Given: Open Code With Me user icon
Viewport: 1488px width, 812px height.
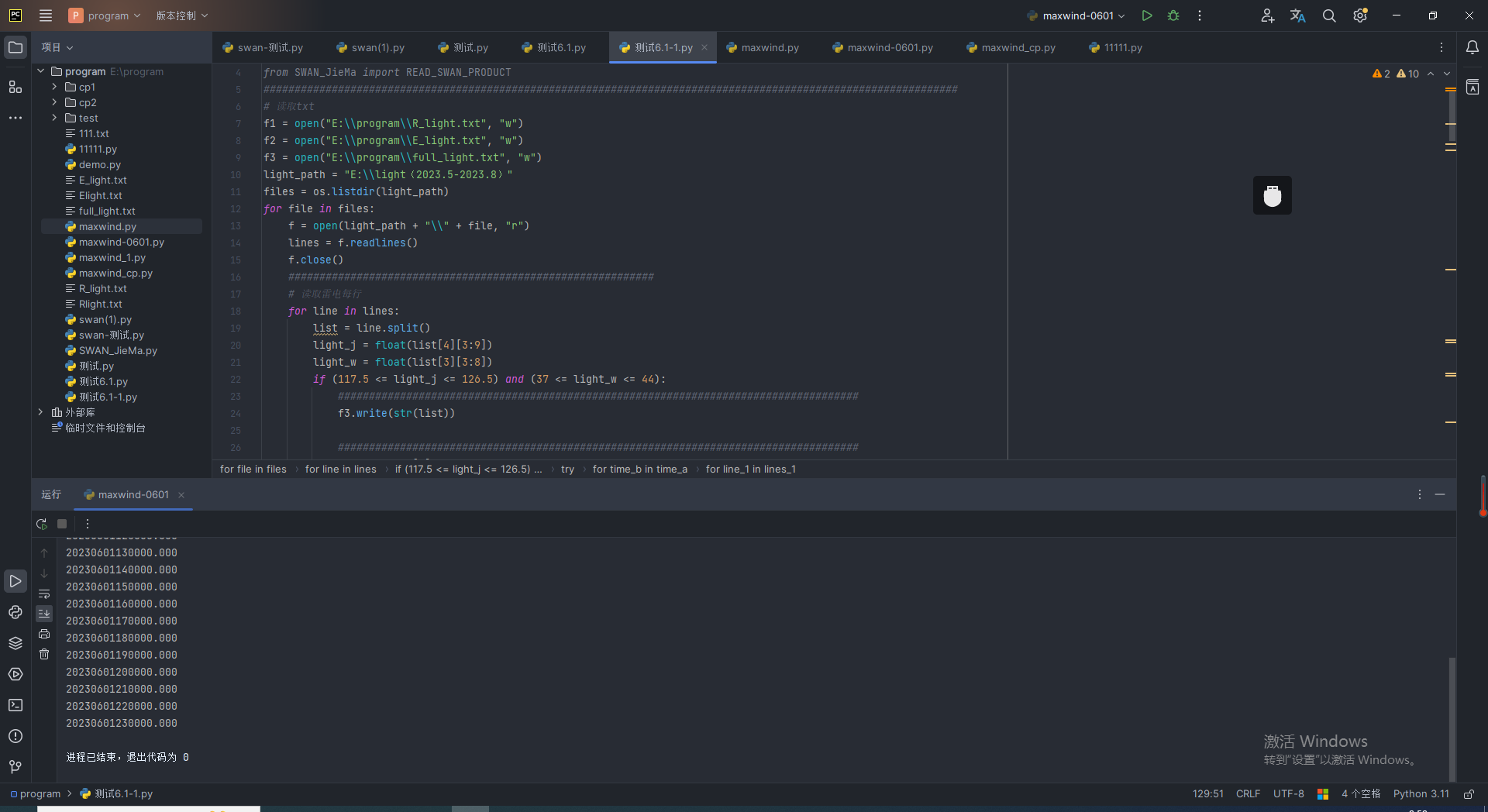Looking at the screenshot, I should coord(1267,15).
